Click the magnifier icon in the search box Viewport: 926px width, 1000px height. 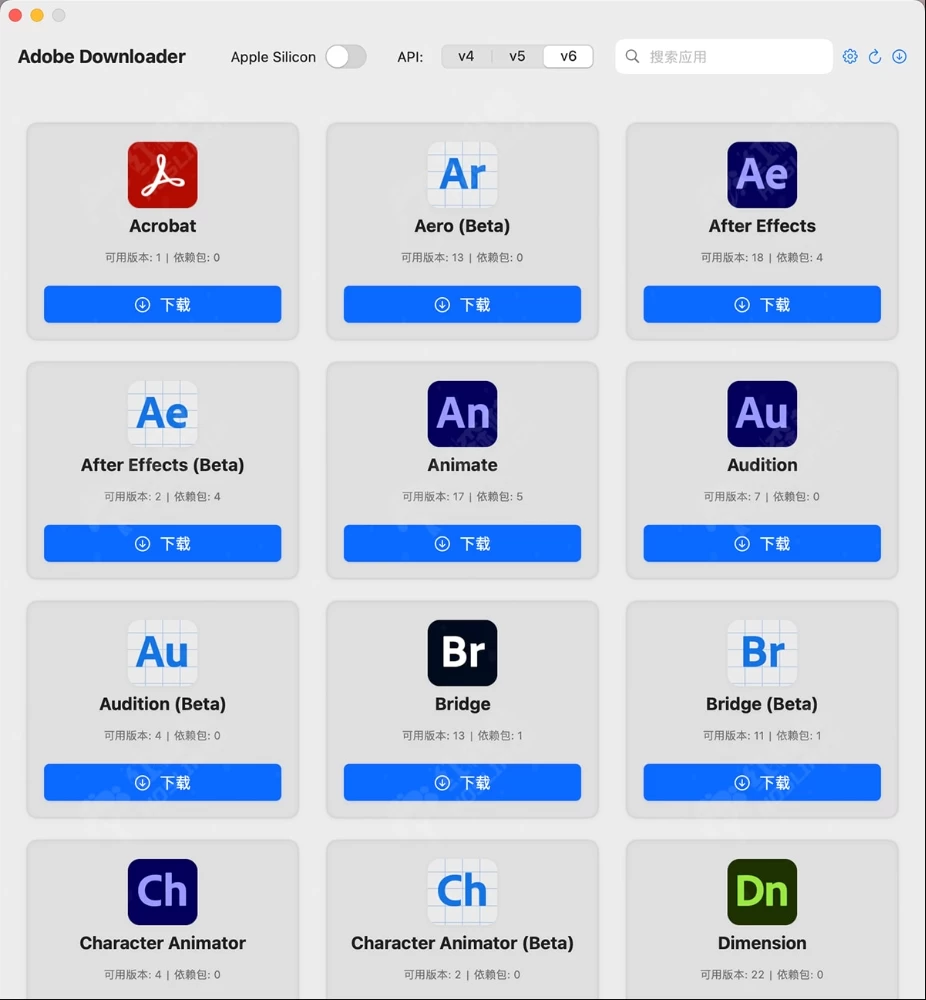click(632, 57)
